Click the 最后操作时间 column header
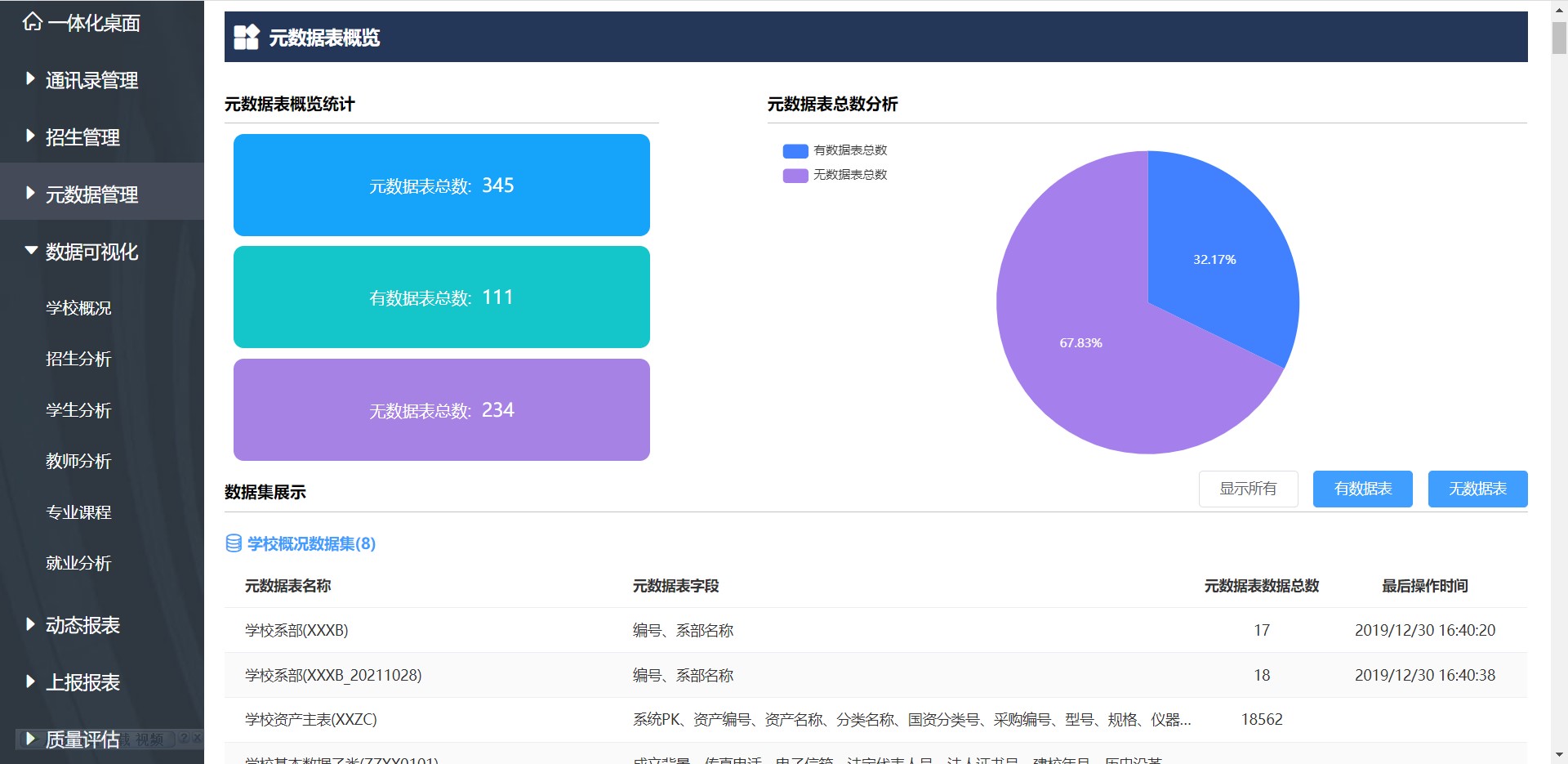1568x764 pixels. pos(1425,586)
